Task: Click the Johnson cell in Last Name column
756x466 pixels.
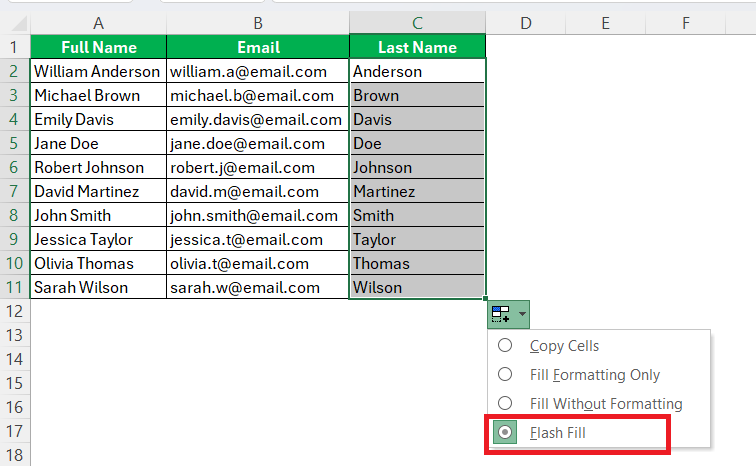Action: click(x=418, y=167)
